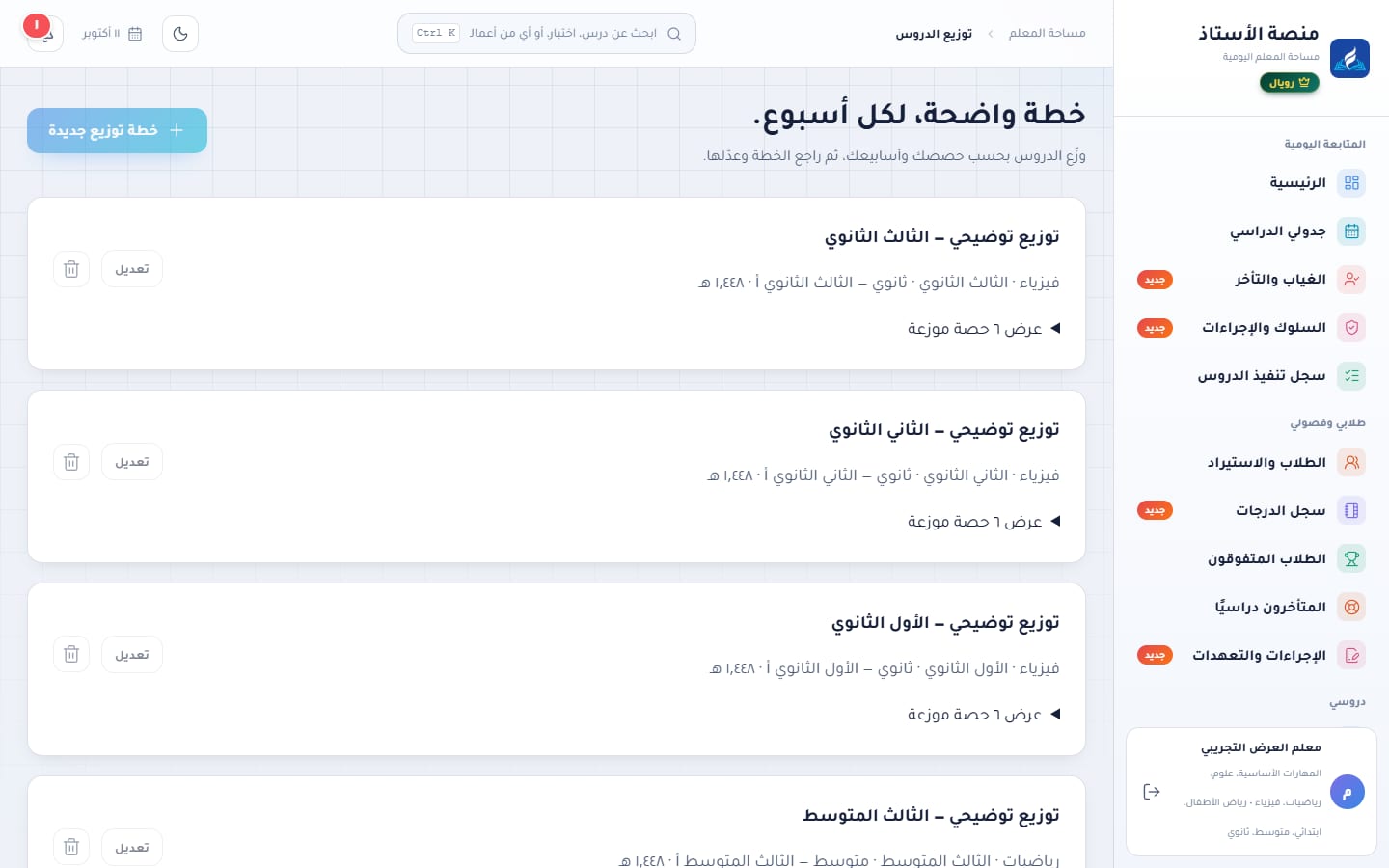Click تعديل on the الثالث المتوسط plan
Image resolution: width=1389 pixels, height=868 pixels.
coord(132,848)
